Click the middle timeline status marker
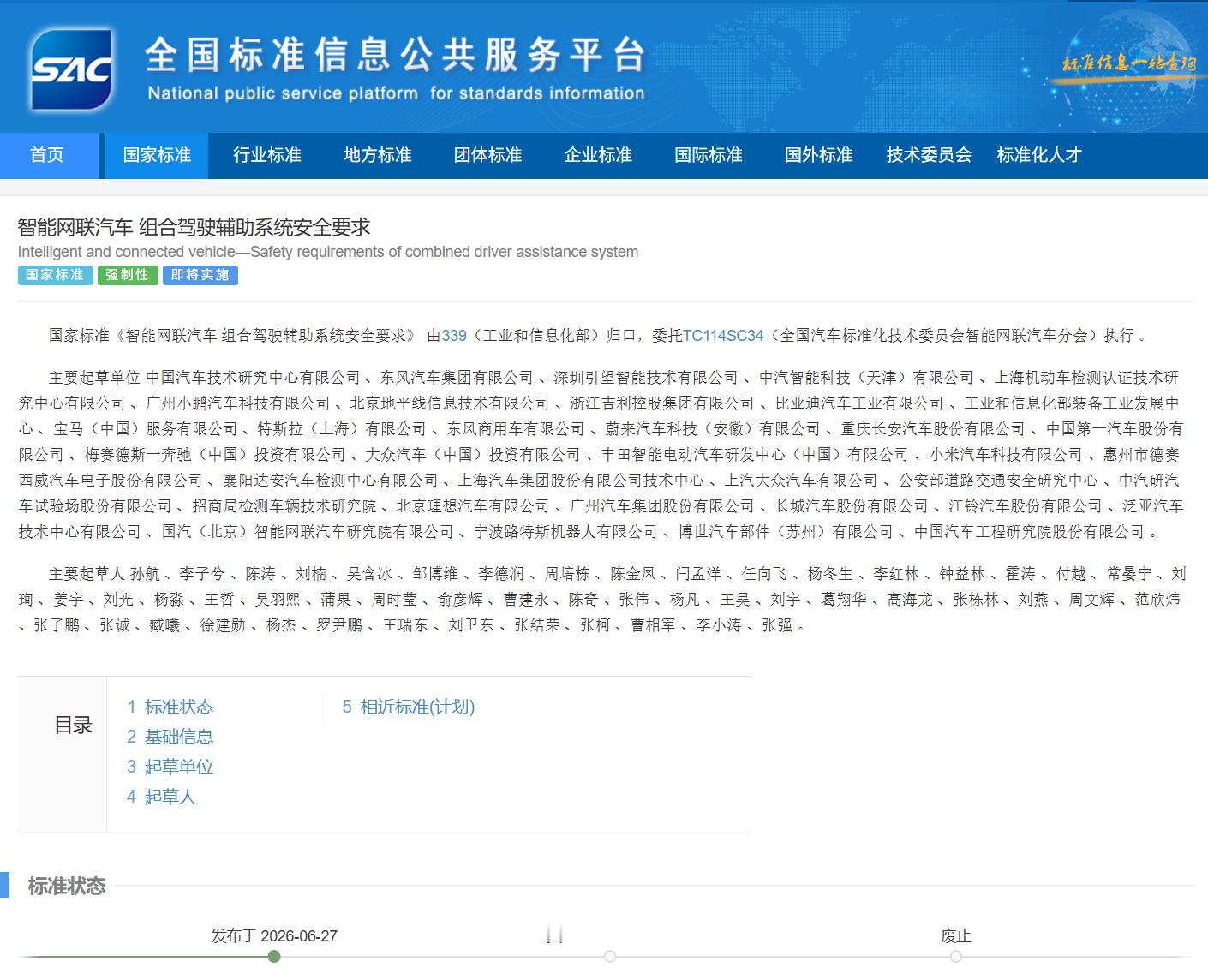 click(x=610, y=956)
